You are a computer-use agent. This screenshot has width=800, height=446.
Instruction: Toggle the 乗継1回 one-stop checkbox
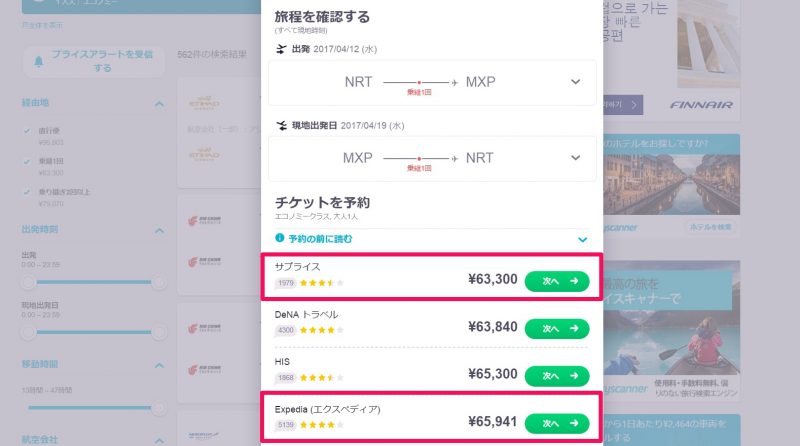[x=27, y=161]
